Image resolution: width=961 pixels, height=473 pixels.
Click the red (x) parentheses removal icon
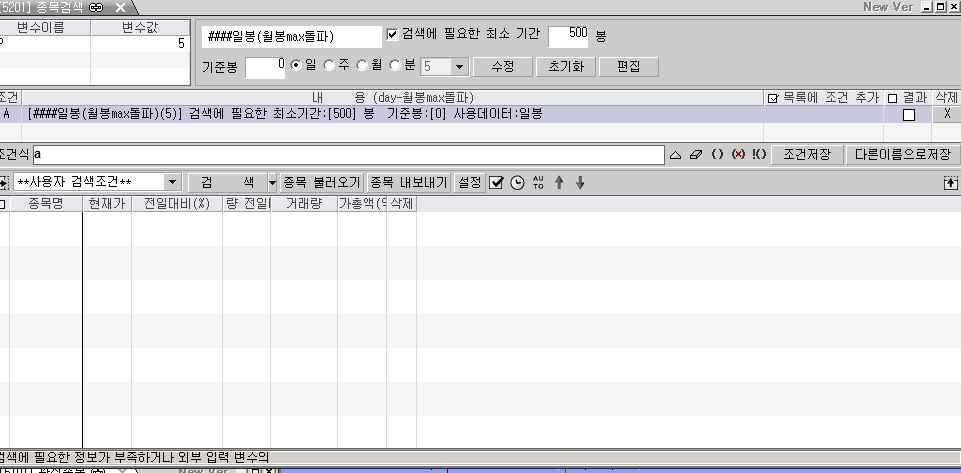pos(738,156)
